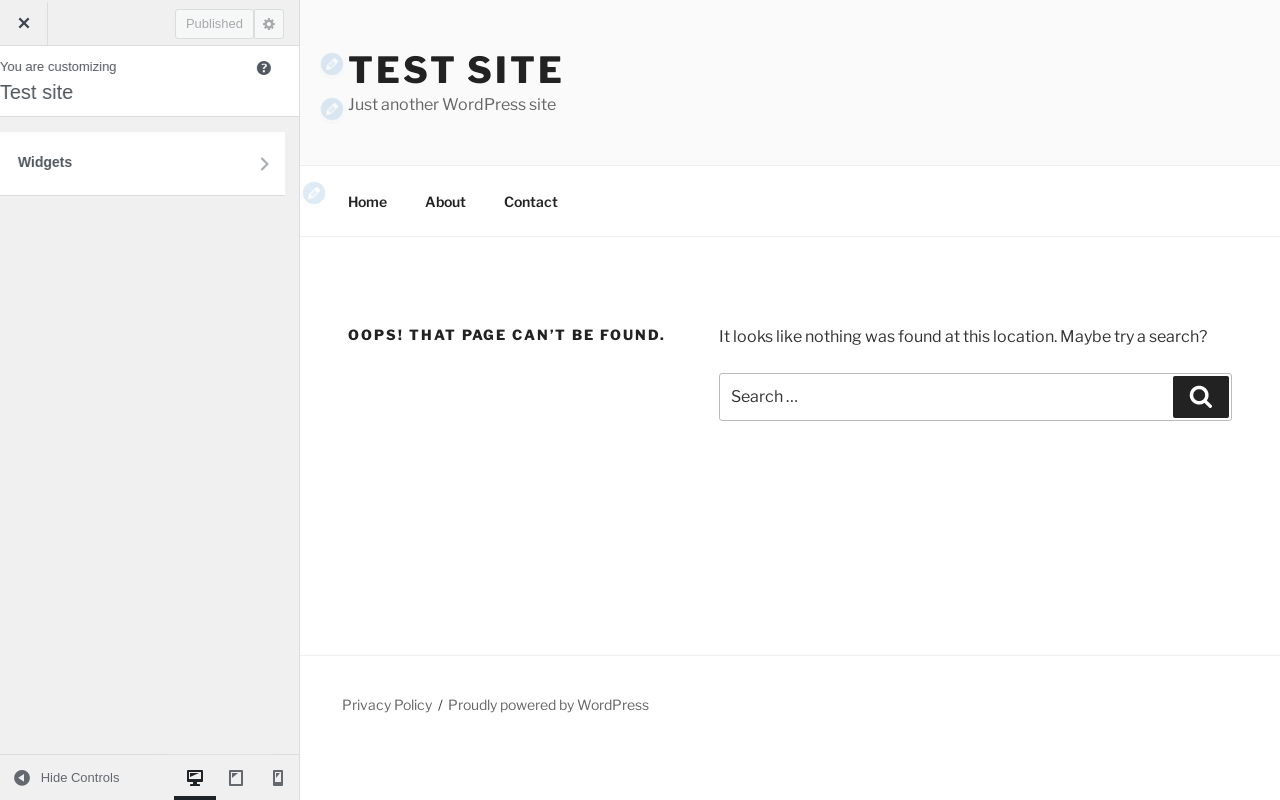Click the Hide Controls arrow icon
1280x800 pixels.
(x=22, y=778)
